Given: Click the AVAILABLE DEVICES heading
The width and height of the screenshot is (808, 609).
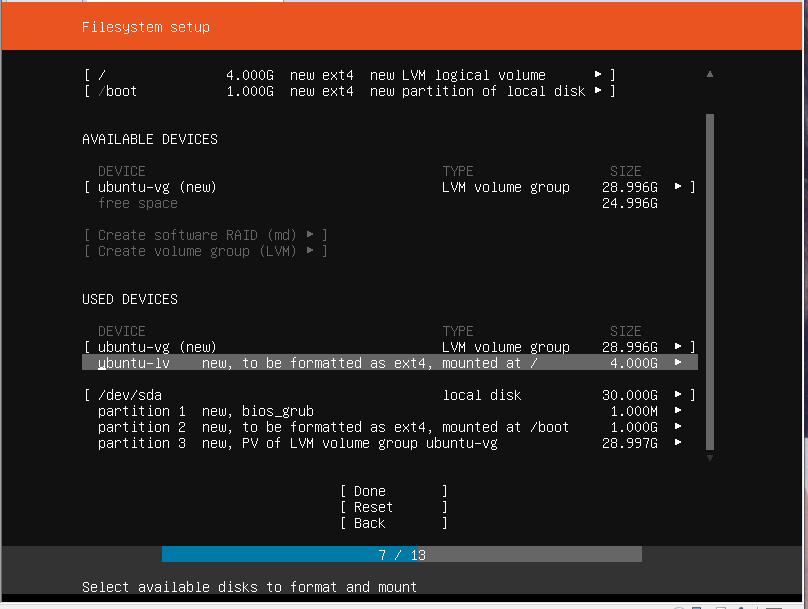Looking at the screenshot, I should pos(150,140).
